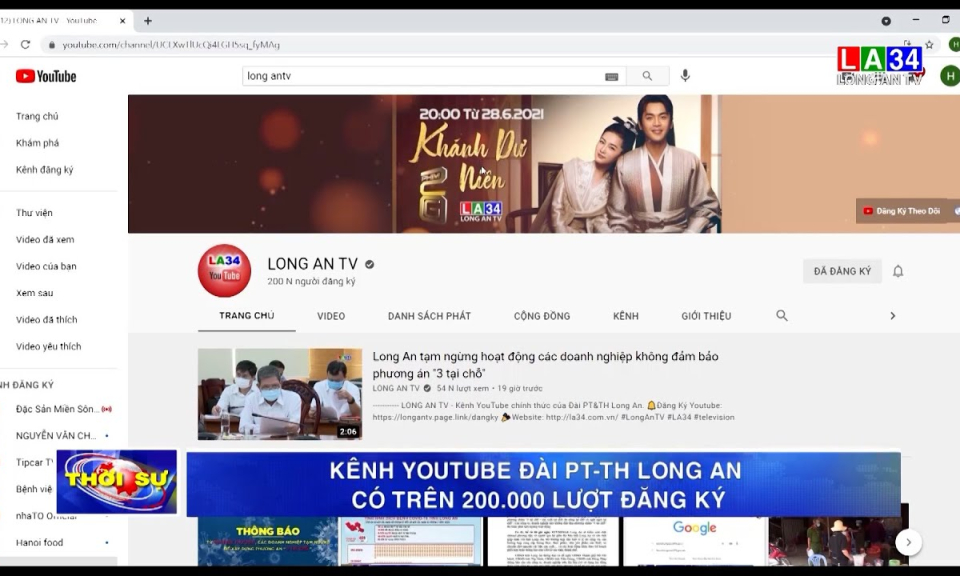Image resolution: width=960 pixels, height=576 pixels.
Task: Open the THÔNG BÁO video thumbnail
Action: pyautogui.click(x=267, y=541)
